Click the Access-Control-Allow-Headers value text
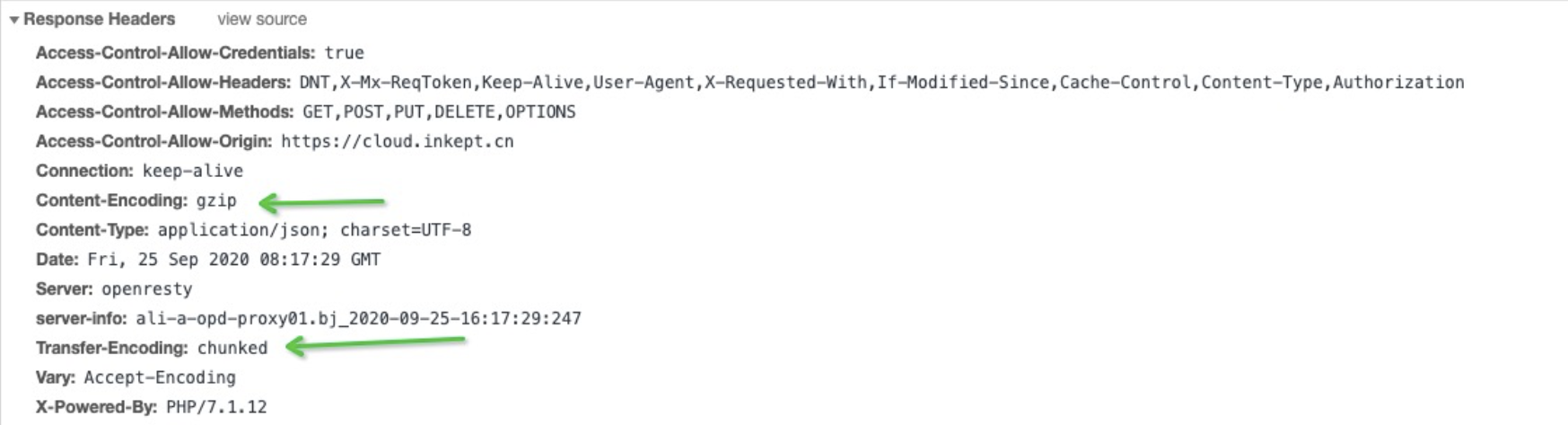This screenshot has height=425, width=1568. (881, 83)
